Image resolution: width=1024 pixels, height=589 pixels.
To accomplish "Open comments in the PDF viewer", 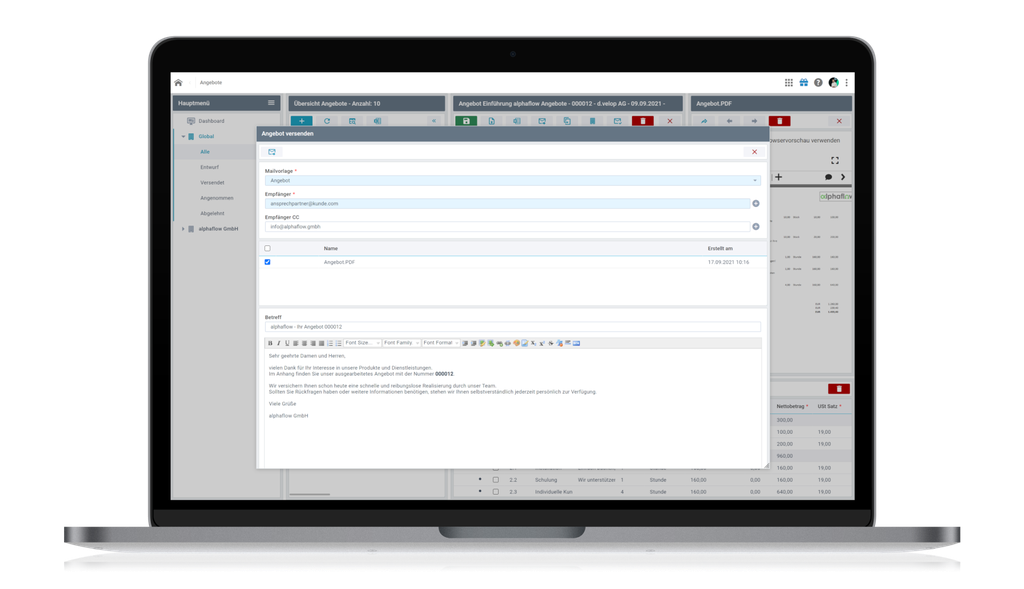I will tap(828, 177).
